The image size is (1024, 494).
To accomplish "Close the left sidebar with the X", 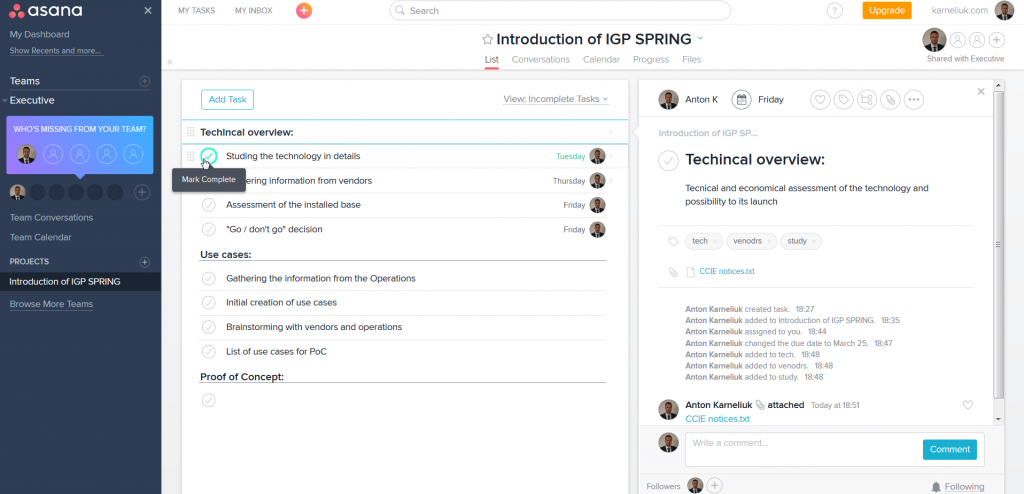I will (148, 10).
